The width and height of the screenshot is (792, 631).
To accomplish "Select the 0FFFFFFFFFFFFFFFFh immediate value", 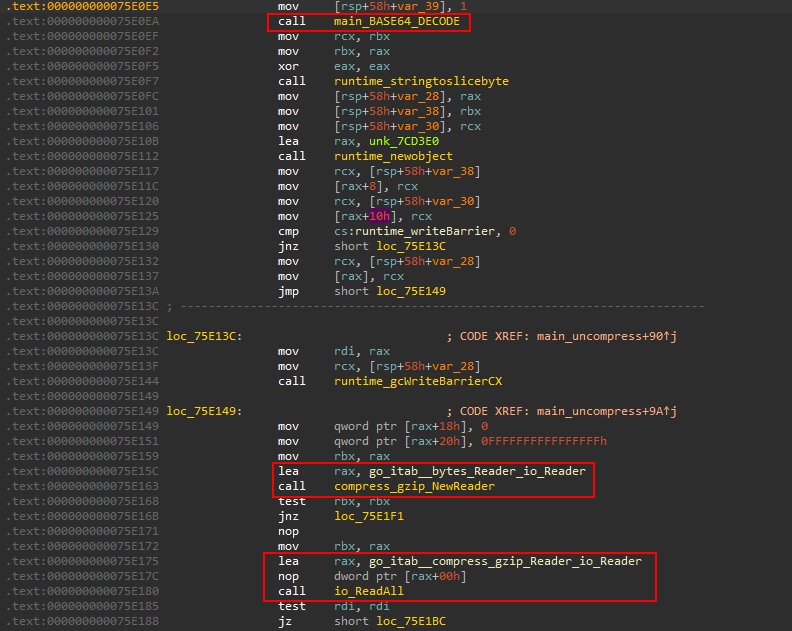I will coord(543,442).
